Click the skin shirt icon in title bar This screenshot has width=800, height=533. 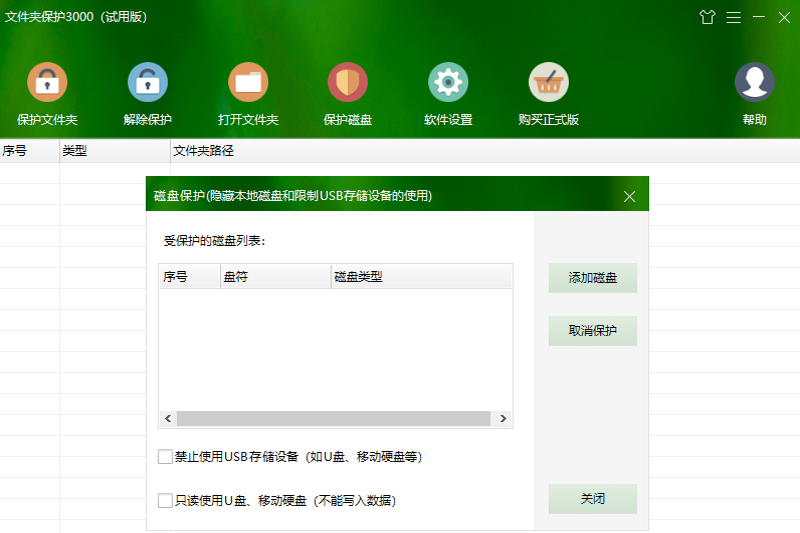pyautogui.click(x=708, y=17)
